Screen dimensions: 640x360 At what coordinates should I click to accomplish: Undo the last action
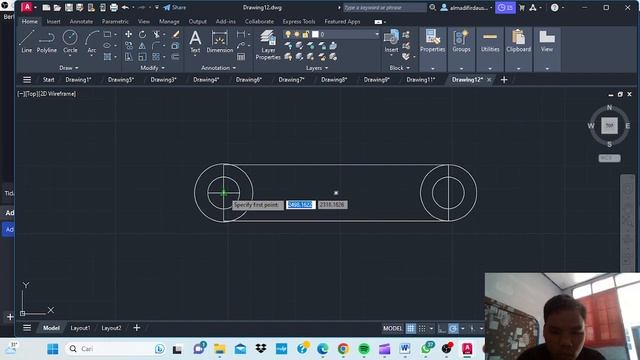pyautogui.click(x=125, y=7)
